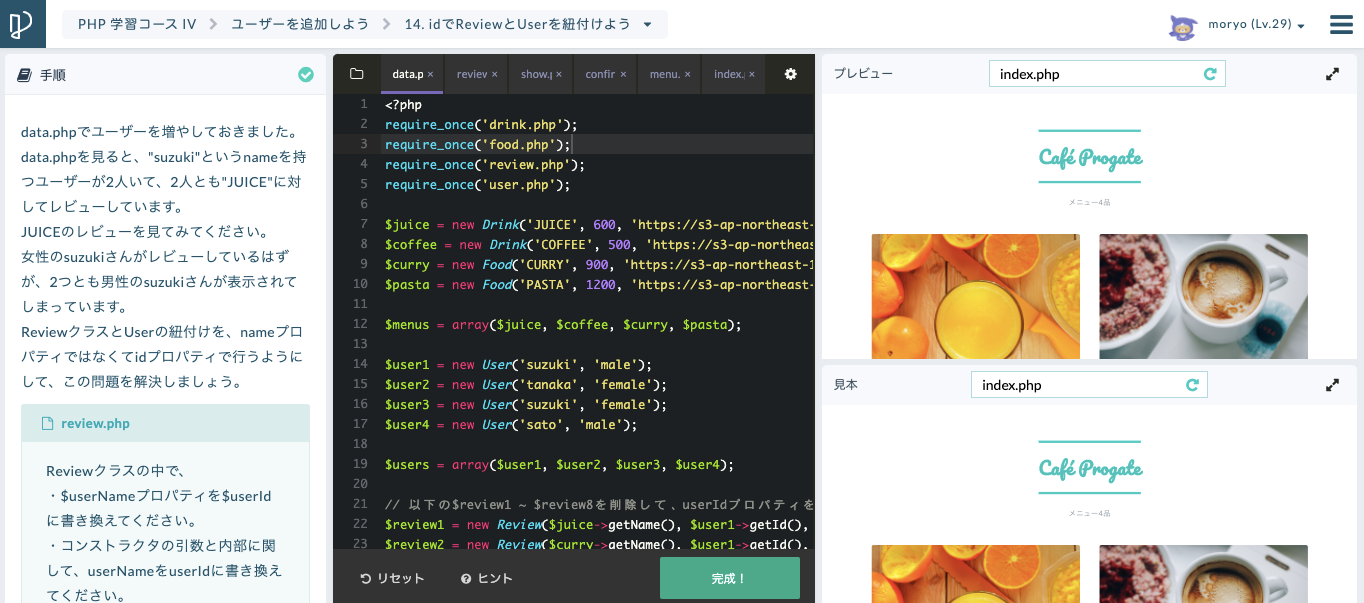This screenshot has width=1364, height=603.
Task: Open the ヒント hint
Action: (486, 578)
